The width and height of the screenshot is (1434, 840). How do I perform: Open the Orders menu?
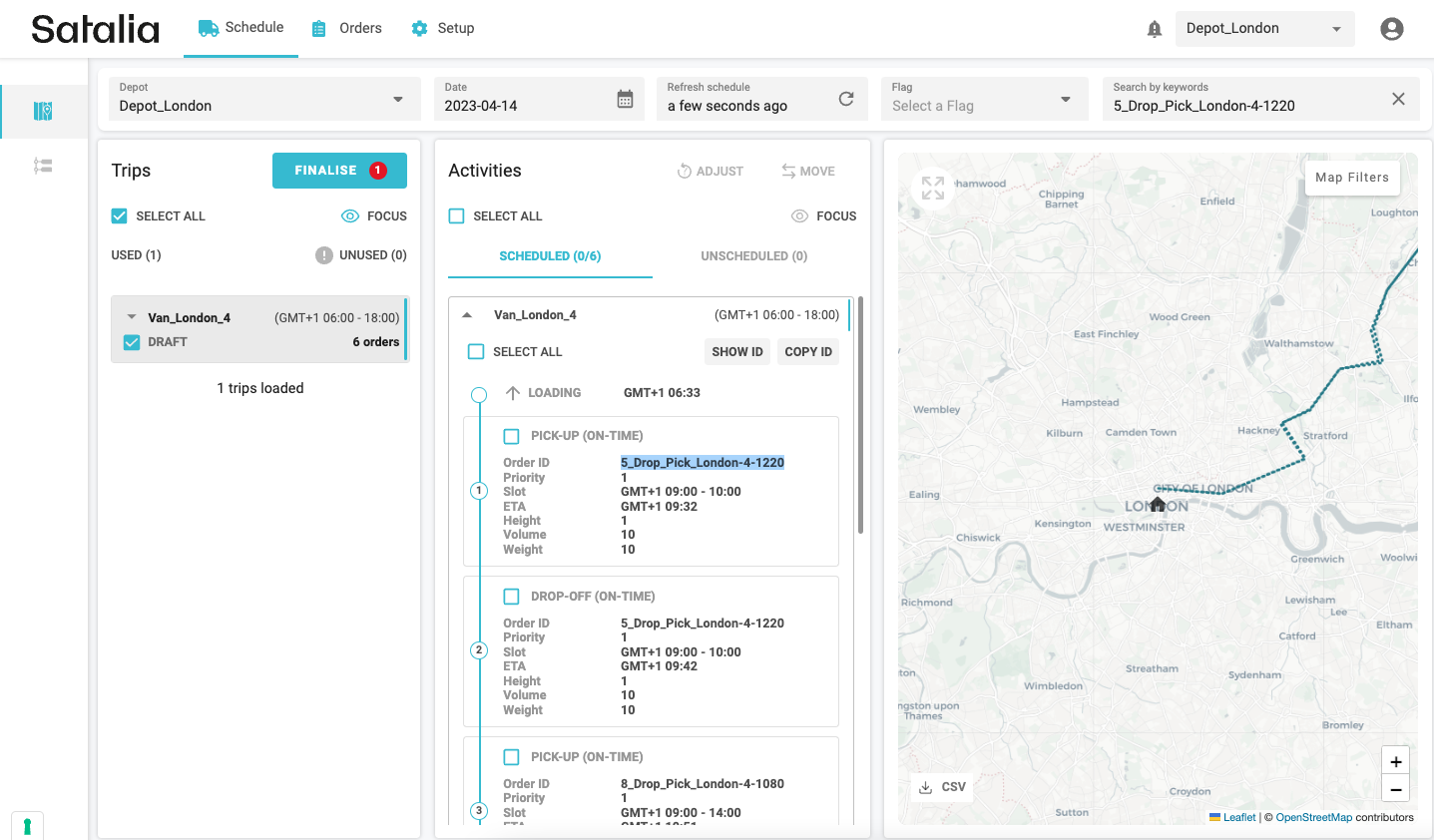tap(346, 28)
